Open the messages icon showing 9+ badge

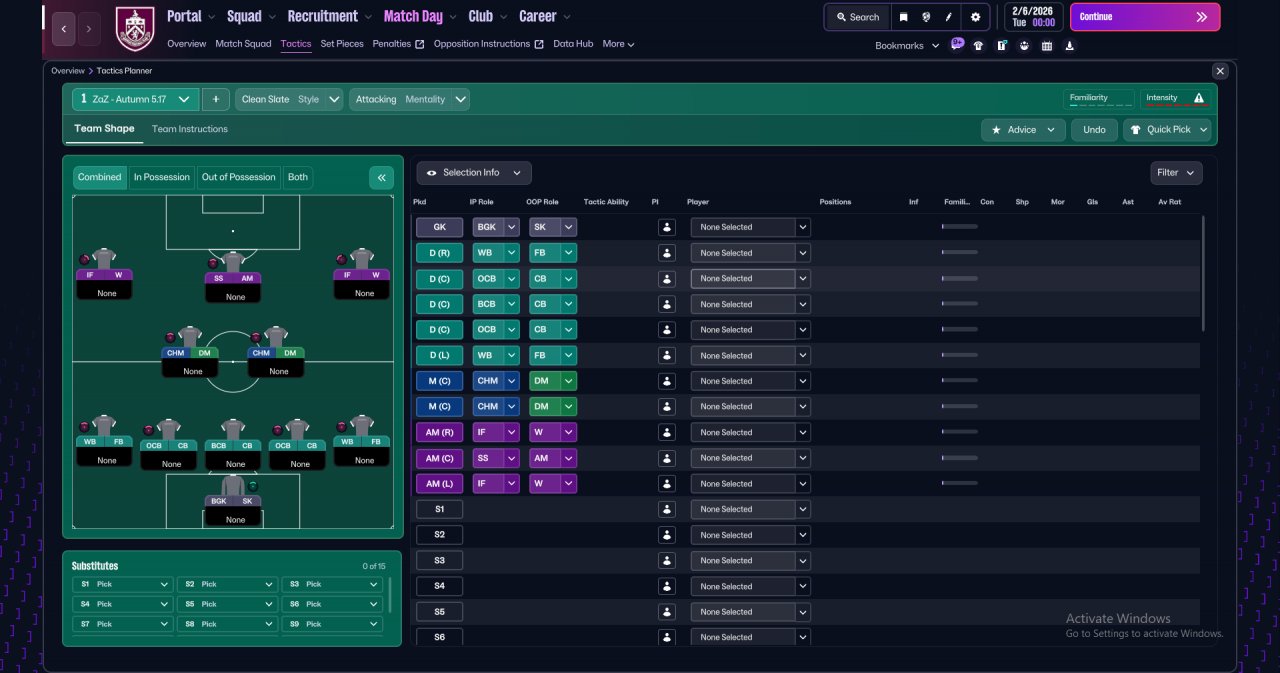pos(957,44)
